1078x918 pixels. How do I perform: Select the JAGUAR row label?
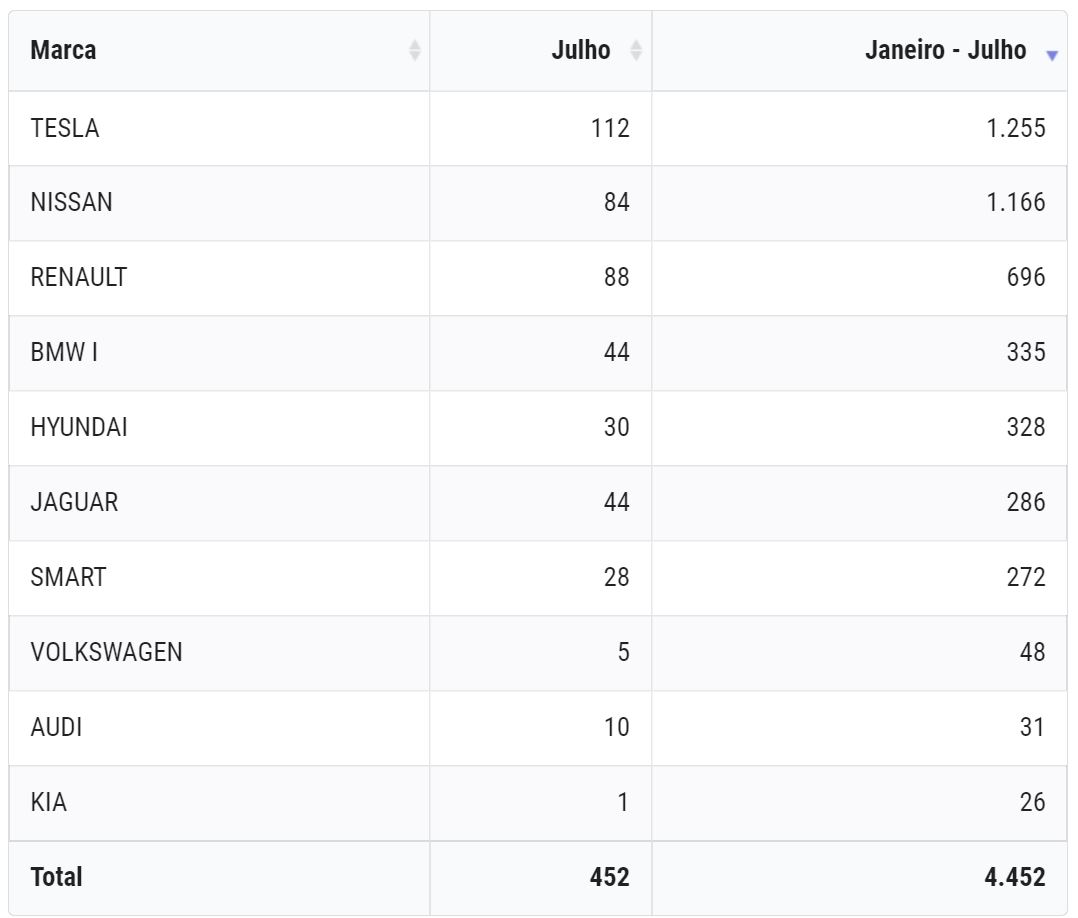pyautogui.click(x=74, y=502)
